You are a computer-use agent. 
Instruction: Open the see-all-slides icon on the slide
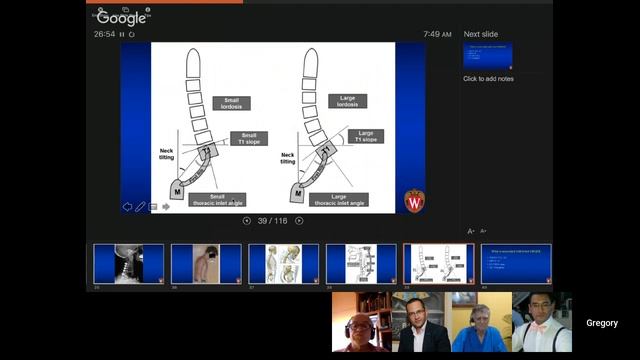(x=153, y=207)
